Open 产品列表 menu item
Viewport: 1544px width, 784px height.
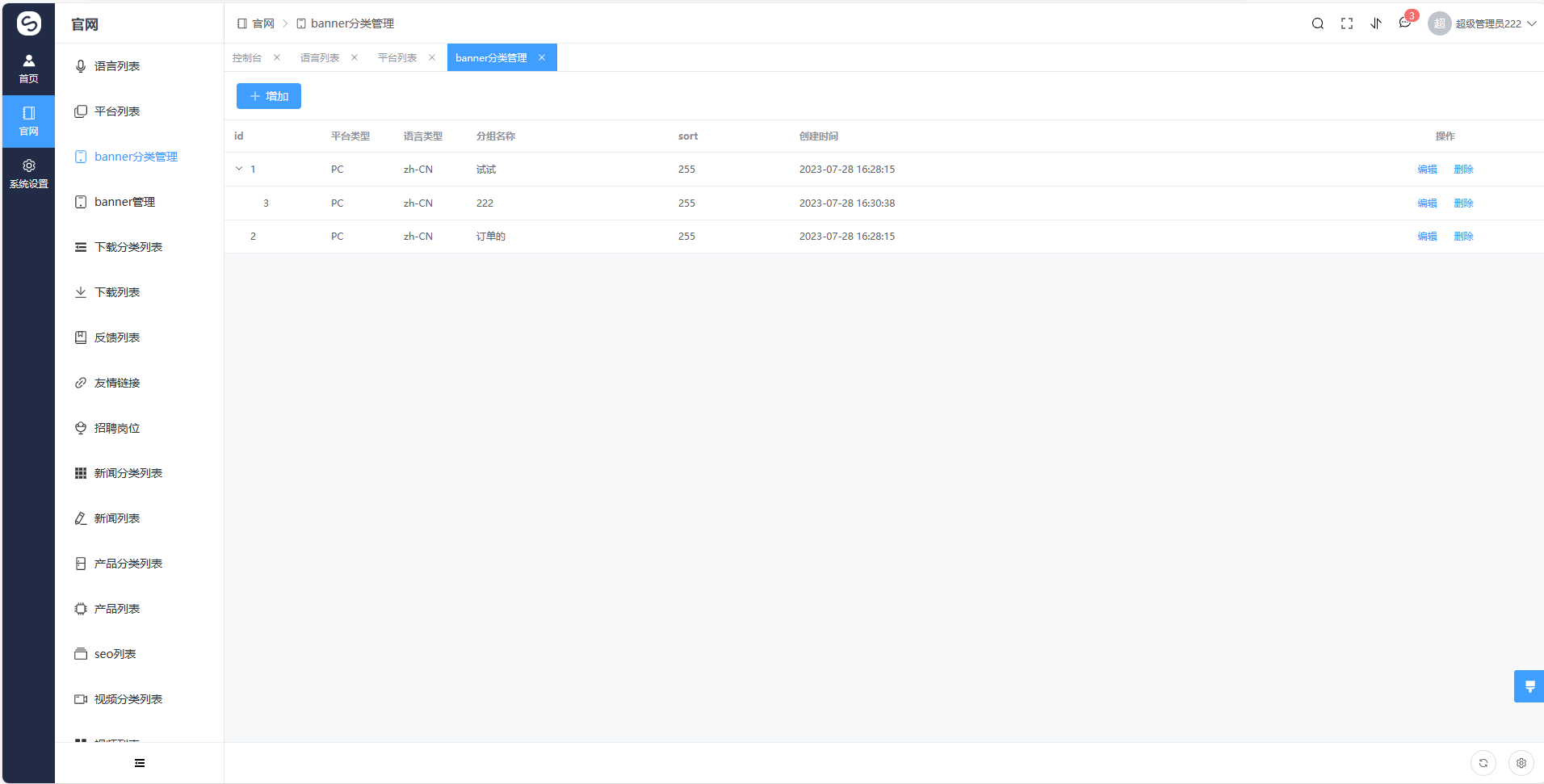click(x=139, y=609)
